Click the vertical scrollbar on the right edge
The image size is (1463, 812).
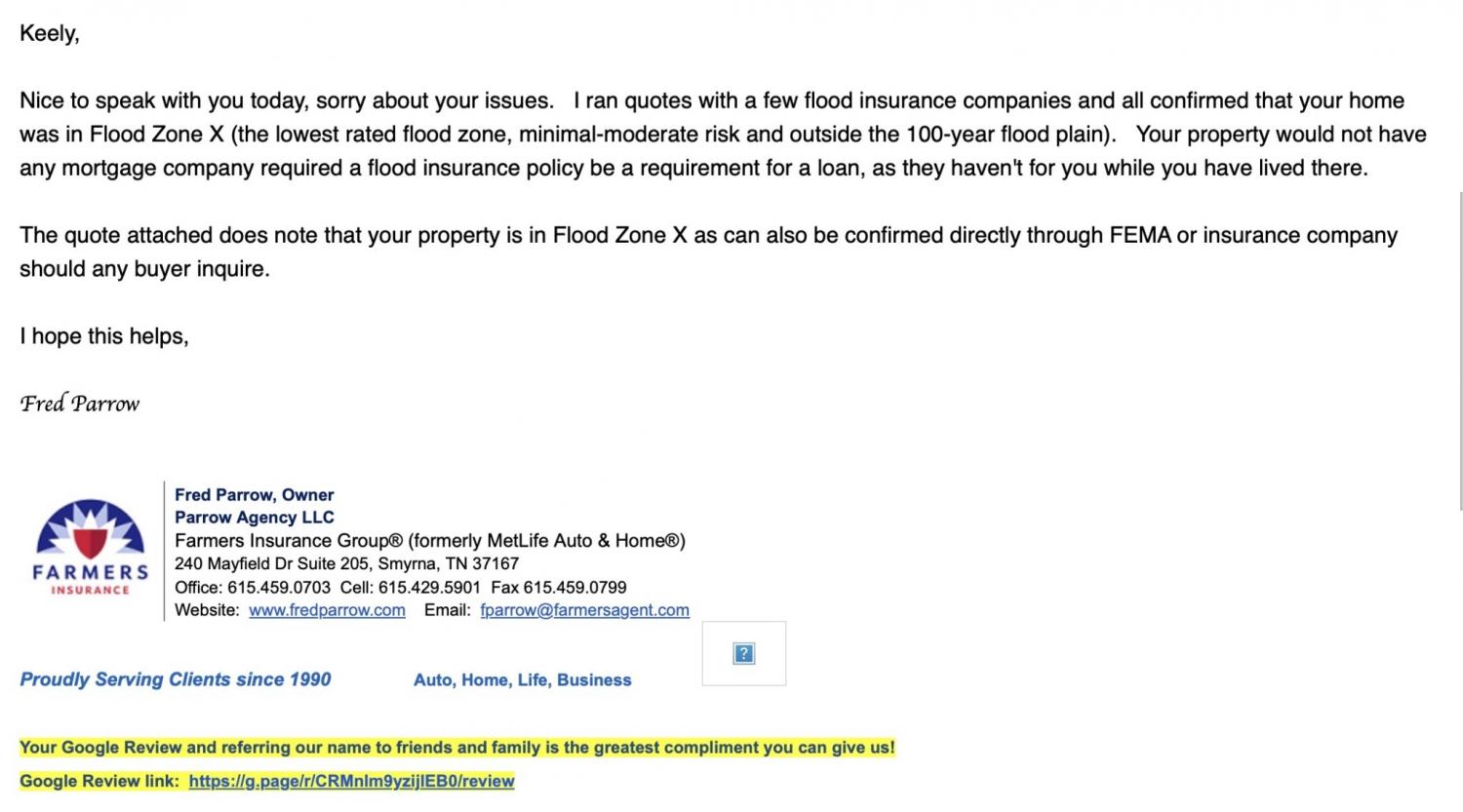(1459, 351)
